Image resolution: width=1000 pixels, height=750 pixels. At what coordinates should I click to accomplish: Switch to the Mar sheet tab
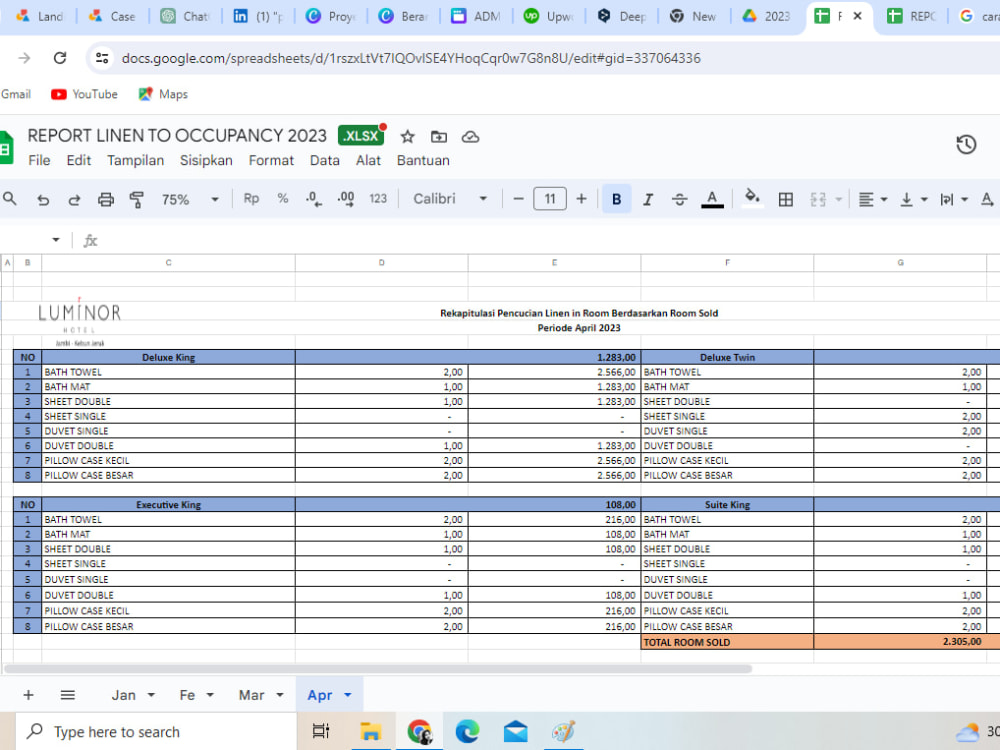point(251,695)
